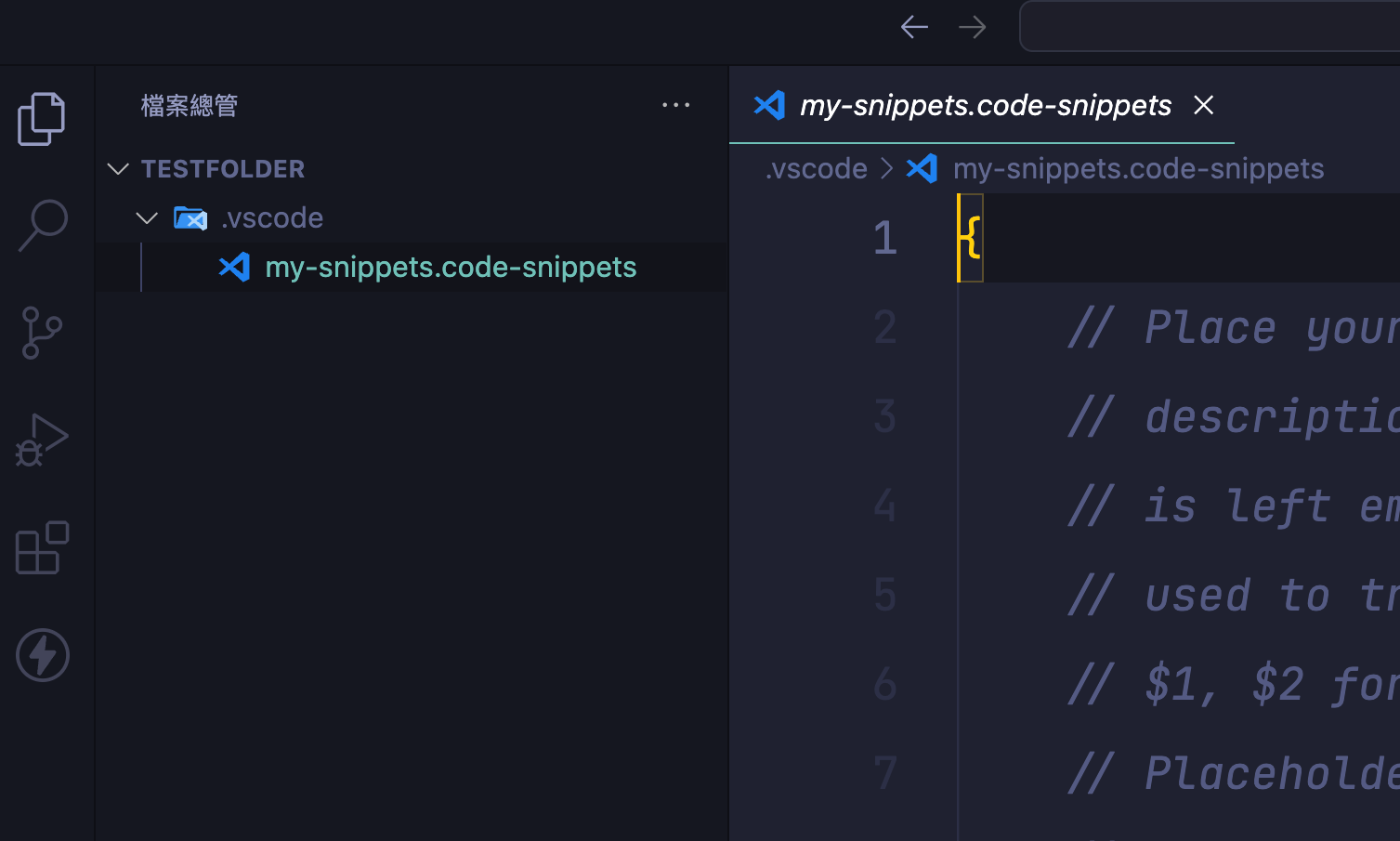Open the .vscode breadcrumb dropdown
The width and height of the screenshot is (1400, 841).
pyautogui.click(x=816, y=168)
